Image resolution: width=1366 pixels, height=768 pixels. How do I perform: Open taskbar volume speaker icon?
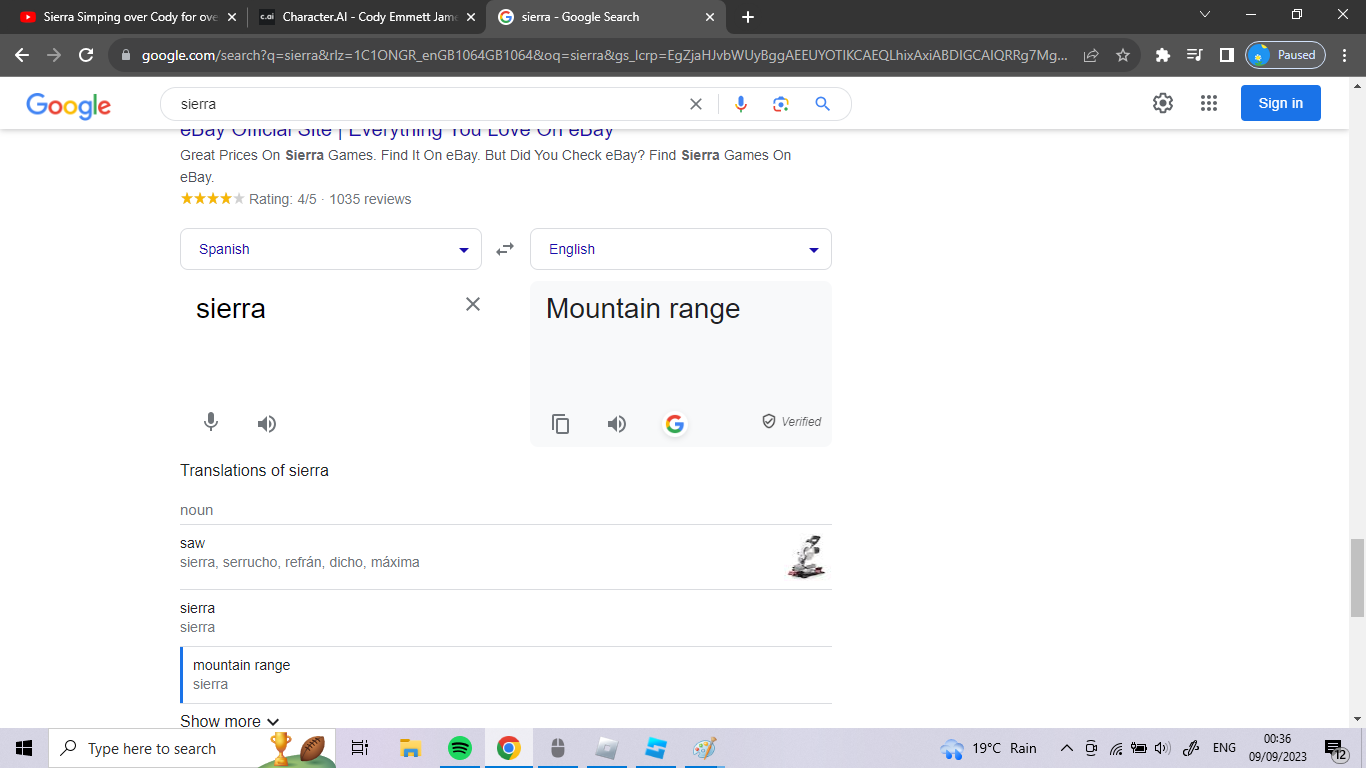tap(1162, 748)
